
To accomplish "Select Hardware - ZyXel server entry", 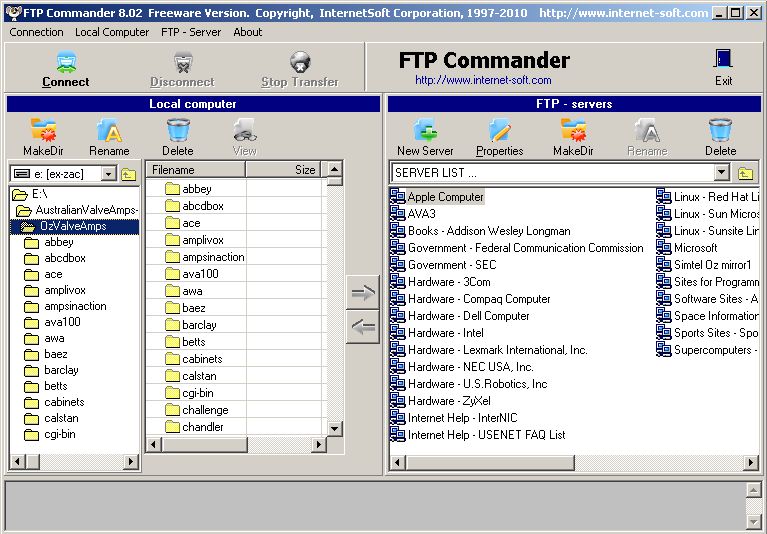I will pos(440,400).
